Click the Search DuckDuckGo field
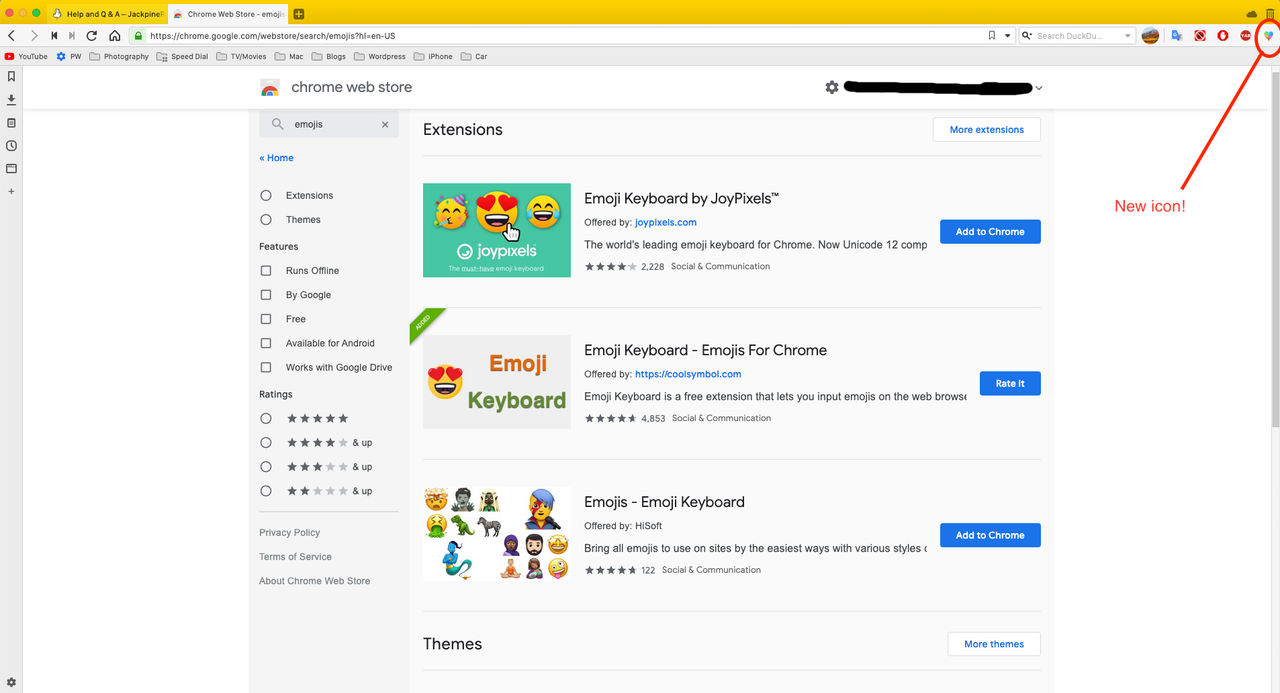Screen dimensions: 1280x693 (1077, 36)
